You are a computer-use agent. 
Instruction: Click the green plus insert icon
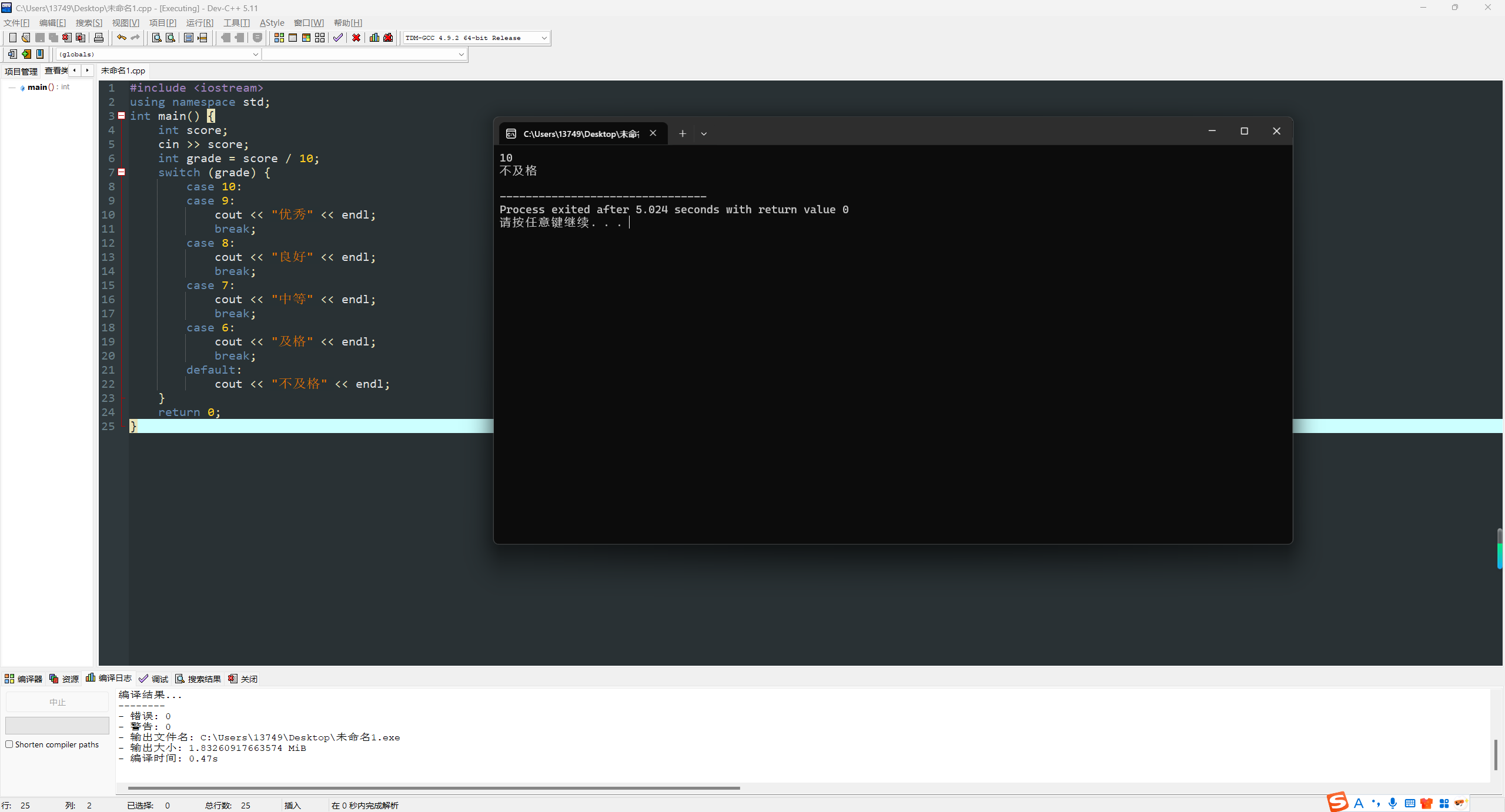coord(26,54)
